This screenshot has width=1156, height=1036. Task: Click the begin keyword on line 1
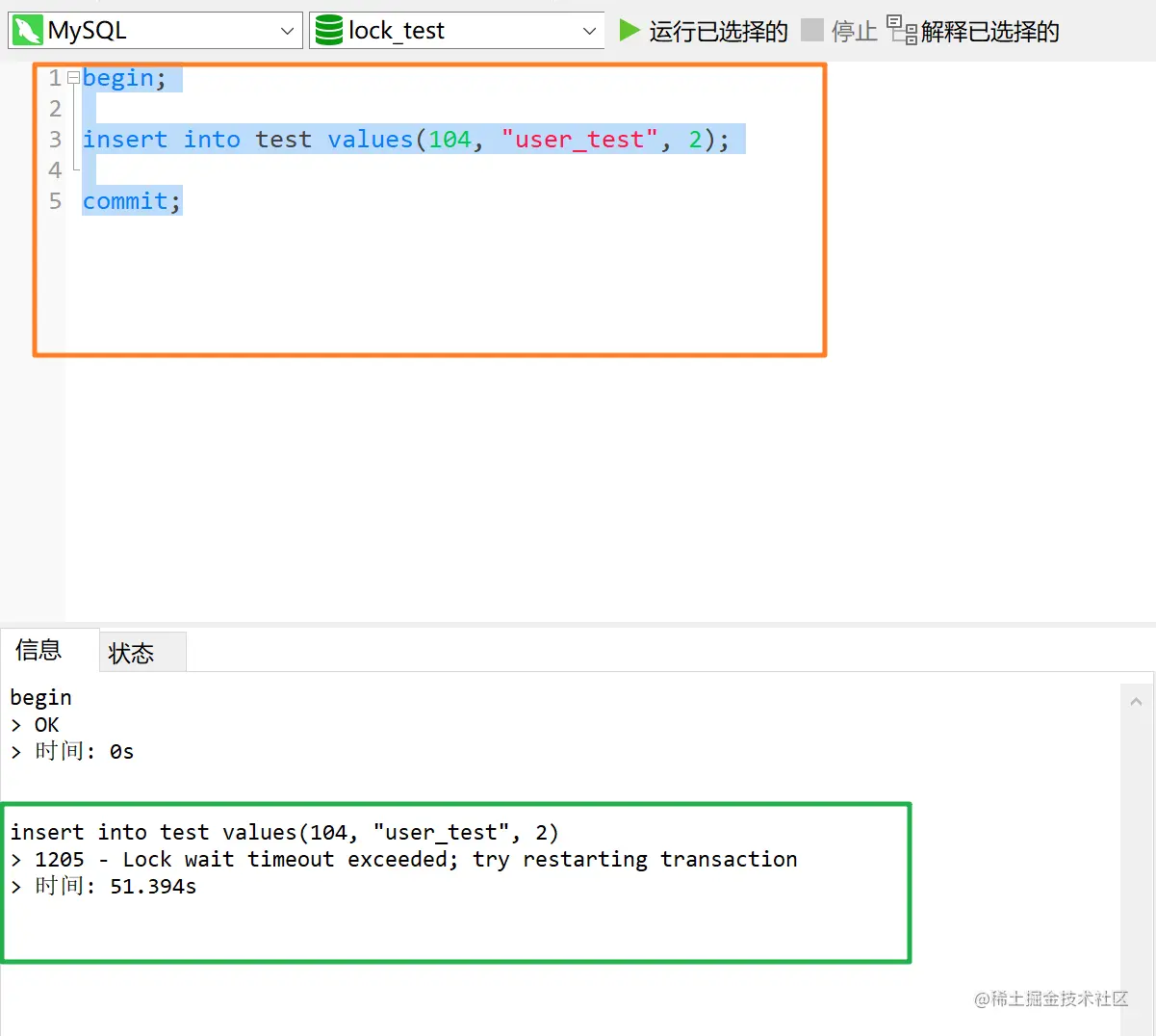point(118,78)
